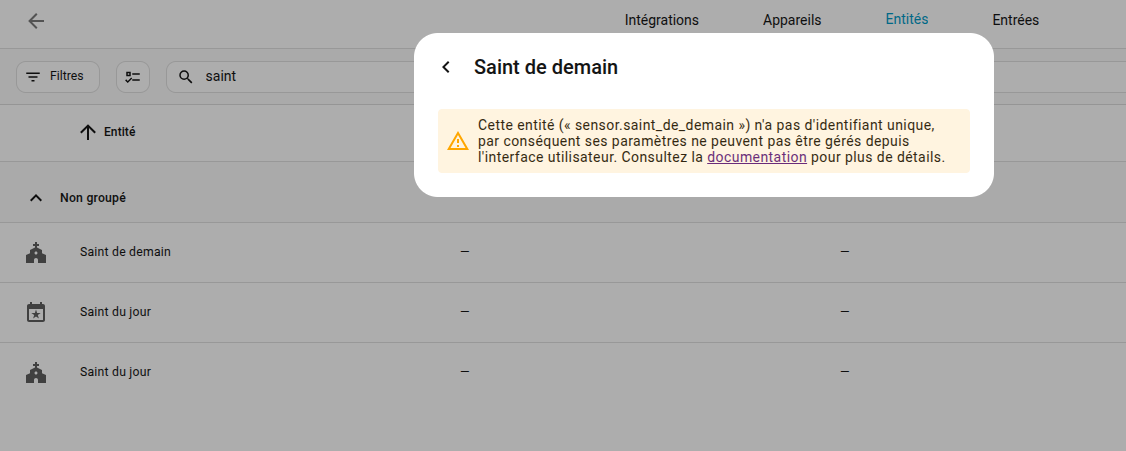The width and height of the screenshot is (1126, 451).
Task: Click the calendar star icon for Saint du jour
Action: 36,312
